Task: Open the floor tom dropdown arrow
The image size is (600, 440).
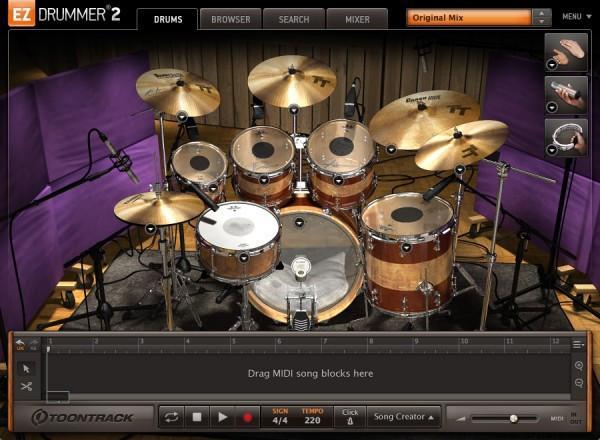Action: click(406, 248)
